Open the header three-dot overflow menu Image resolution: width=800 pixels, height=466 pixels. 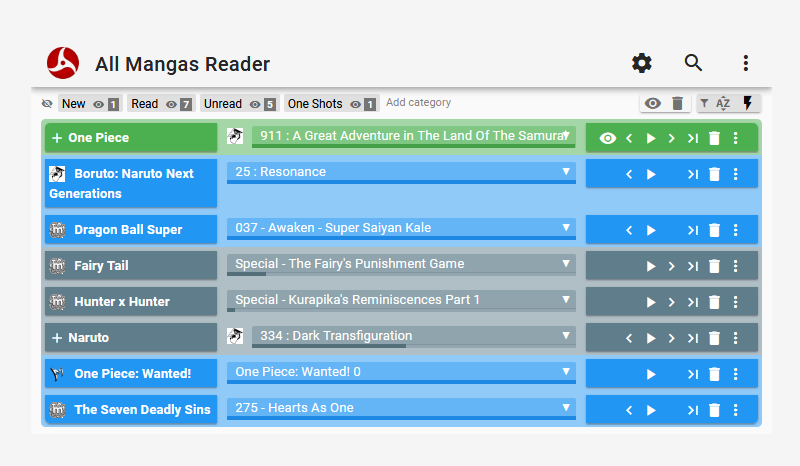click(745, 63)
